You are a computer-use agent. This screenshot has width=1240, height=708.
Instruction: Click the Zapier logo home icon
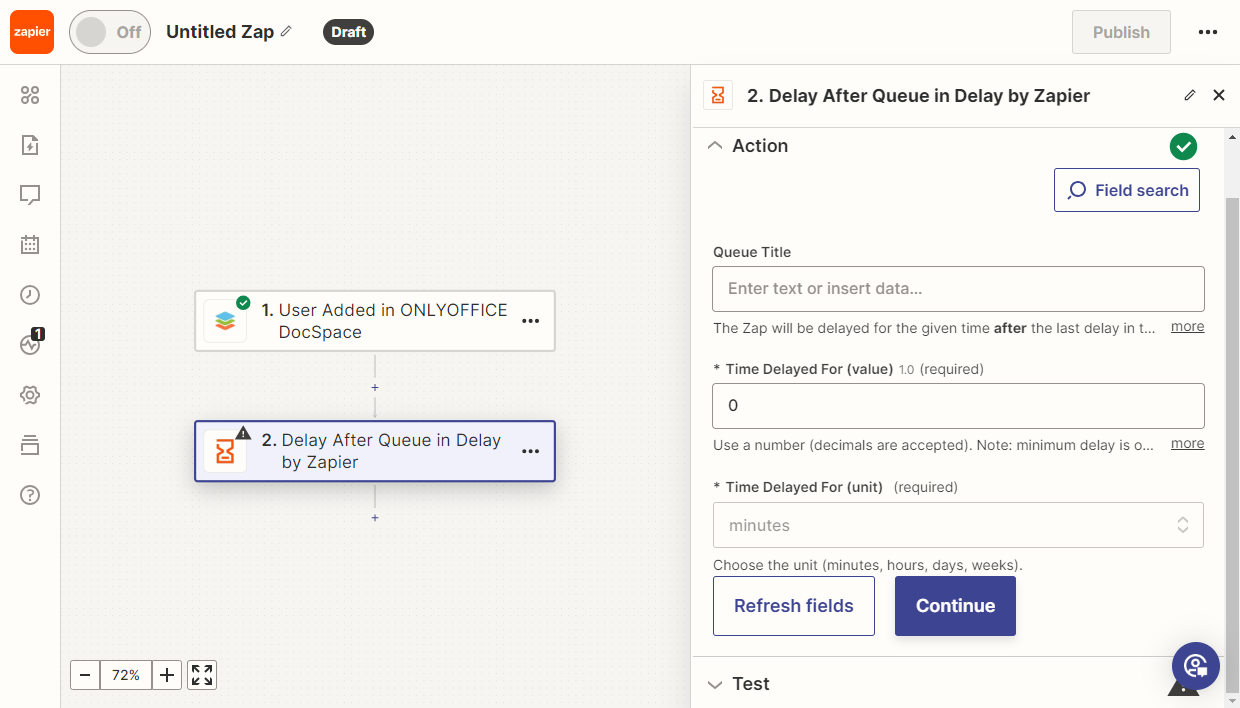coord(32,32)
